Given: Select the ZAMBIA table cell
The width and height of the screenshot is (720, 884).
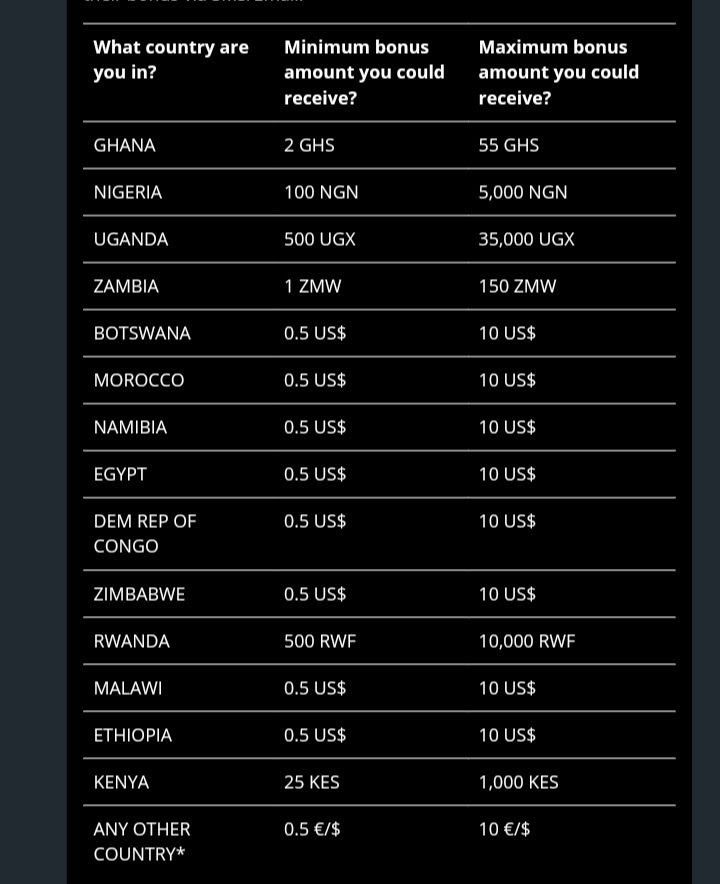Looking at the screenshot, I should pyautogui.click(x=126, y=286).
